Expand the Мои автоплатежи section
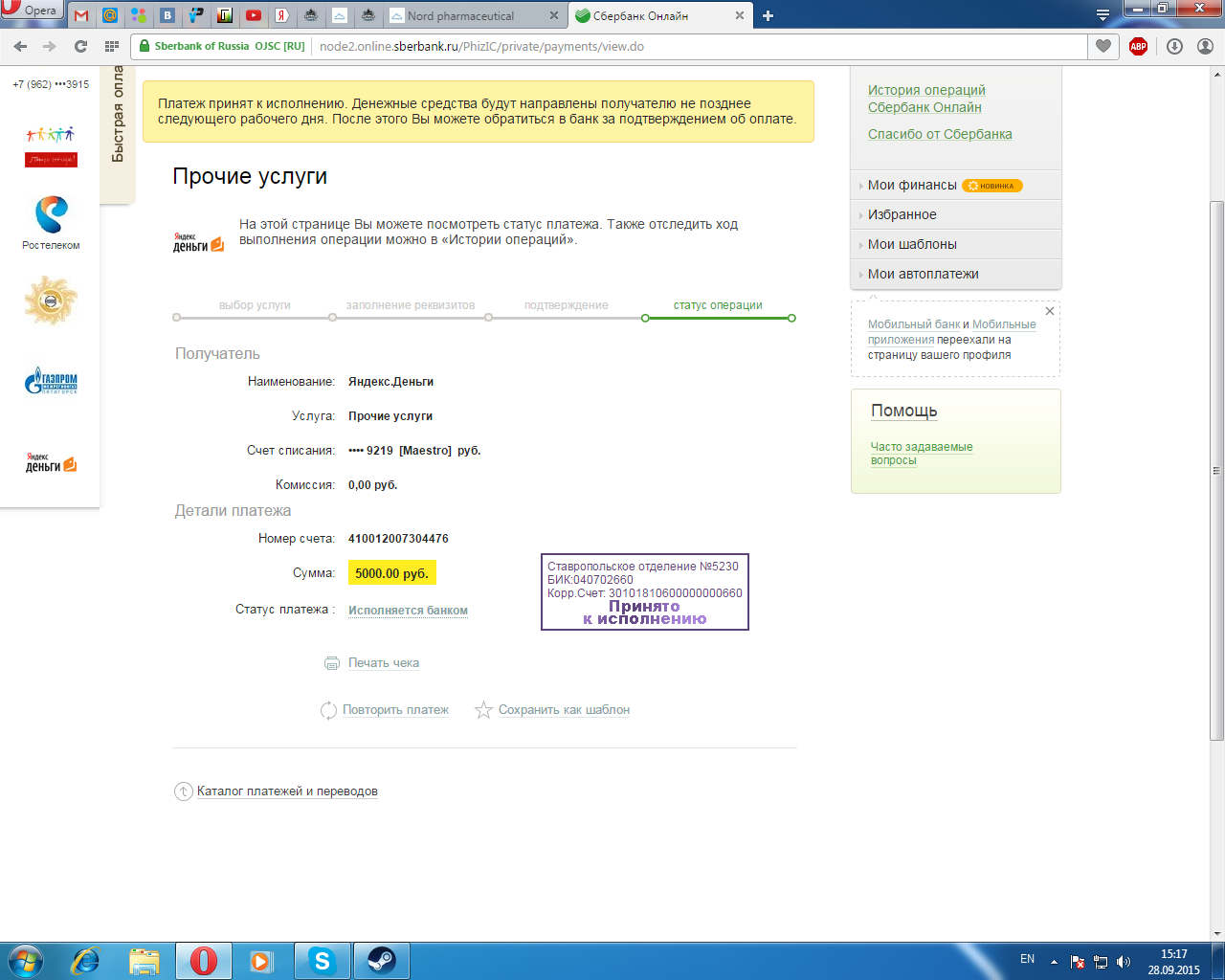The image size is (1225, 980). 923,274
